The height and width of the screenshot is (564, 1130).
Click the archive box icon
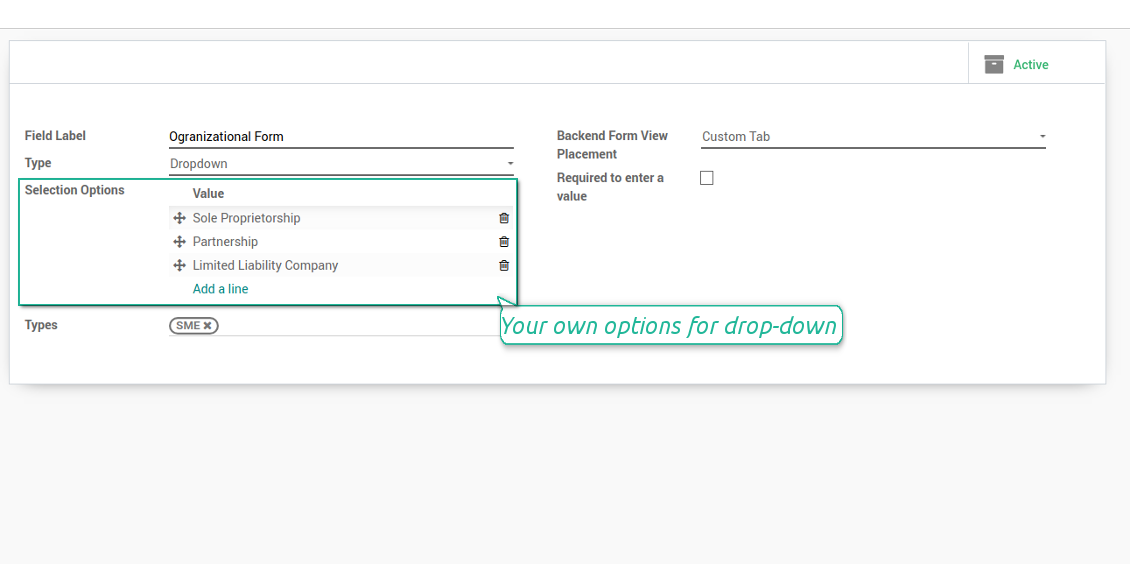pyautogui.click(x=993, y=64)
